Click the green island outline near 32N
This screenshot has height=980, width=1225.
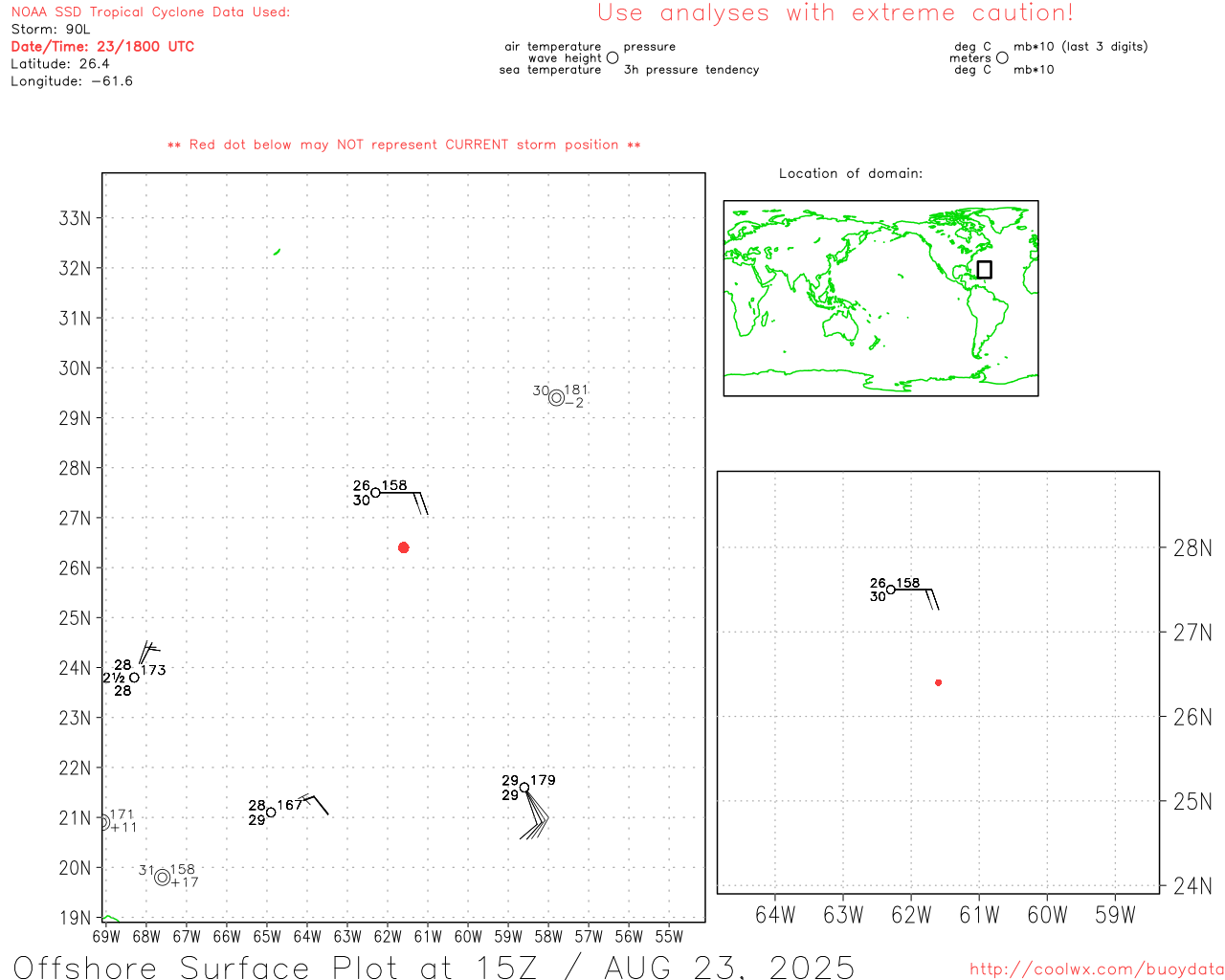pyautogui.click(x=277, y=252)
